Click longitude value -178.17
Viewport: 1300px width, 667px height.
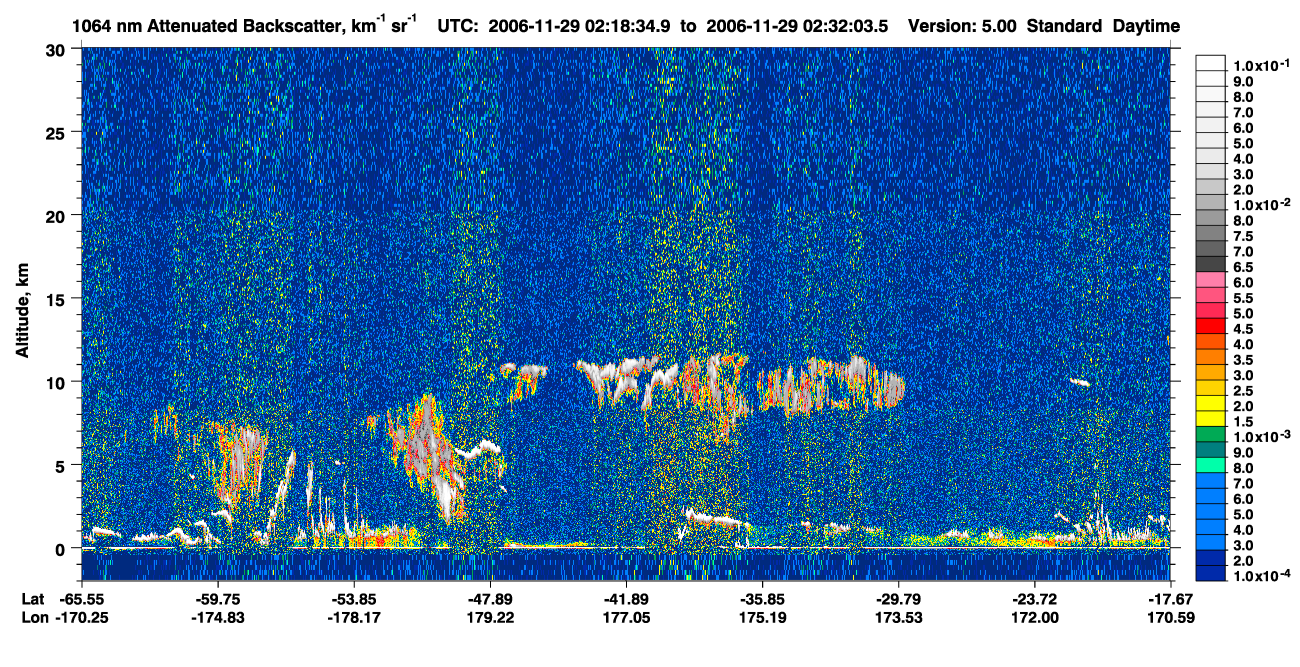coord(354,618)
